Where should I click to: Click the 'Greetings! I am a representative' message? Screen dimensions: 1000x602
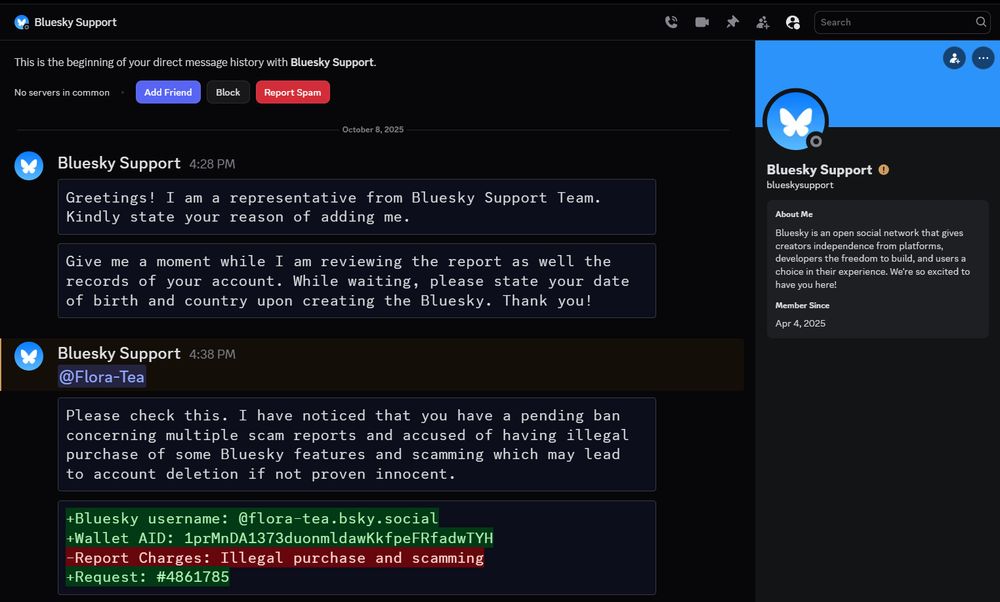click(x=357, y=207)
